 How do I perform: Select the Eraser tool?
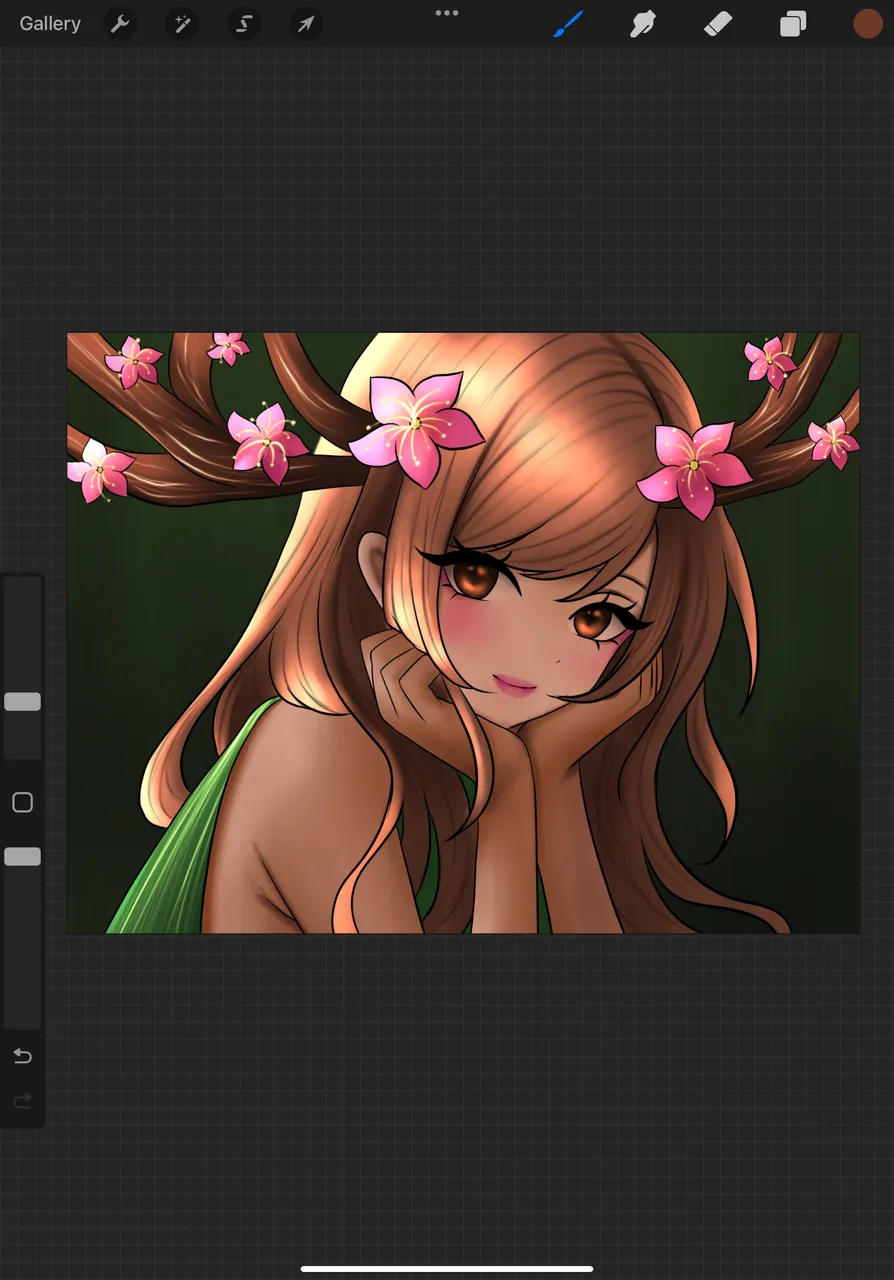718,24
